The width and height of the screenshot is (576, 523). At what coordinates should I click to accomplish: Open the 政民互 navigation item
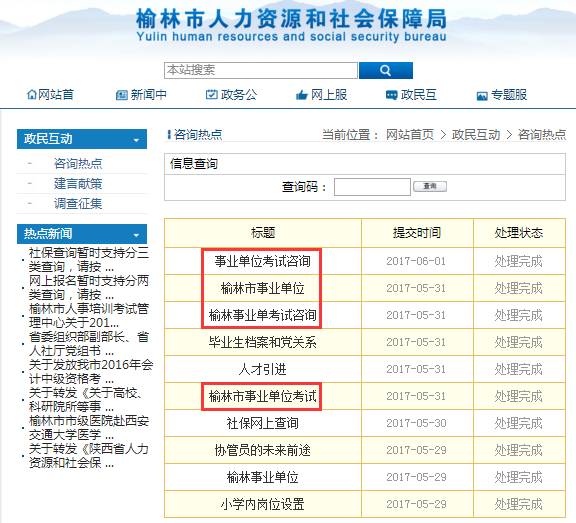[419, 95]
